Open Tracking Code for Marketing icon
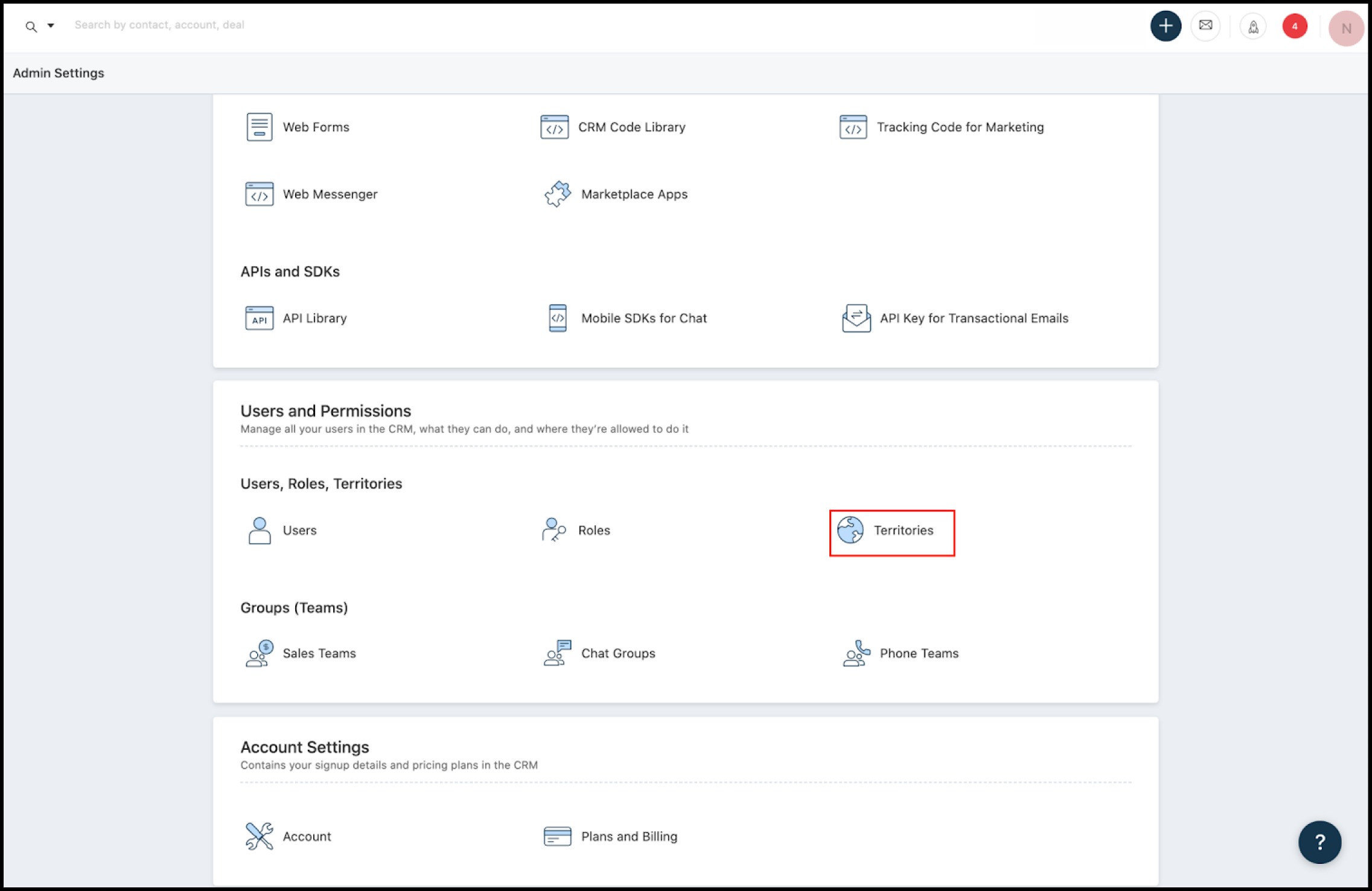1372x891 pixels. 853,127
